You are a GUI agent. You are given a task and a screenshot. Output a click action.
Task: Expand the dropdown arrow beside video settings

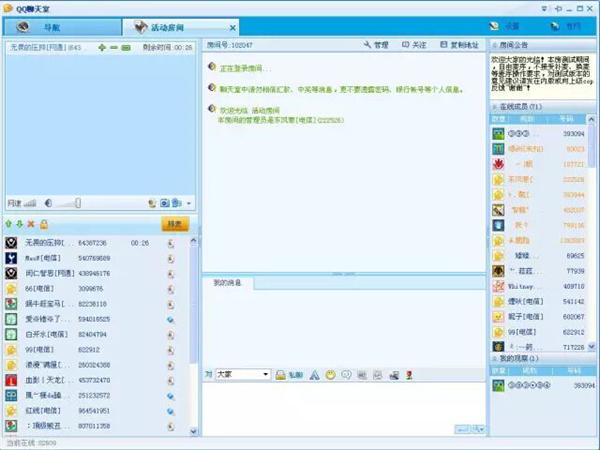188,203
